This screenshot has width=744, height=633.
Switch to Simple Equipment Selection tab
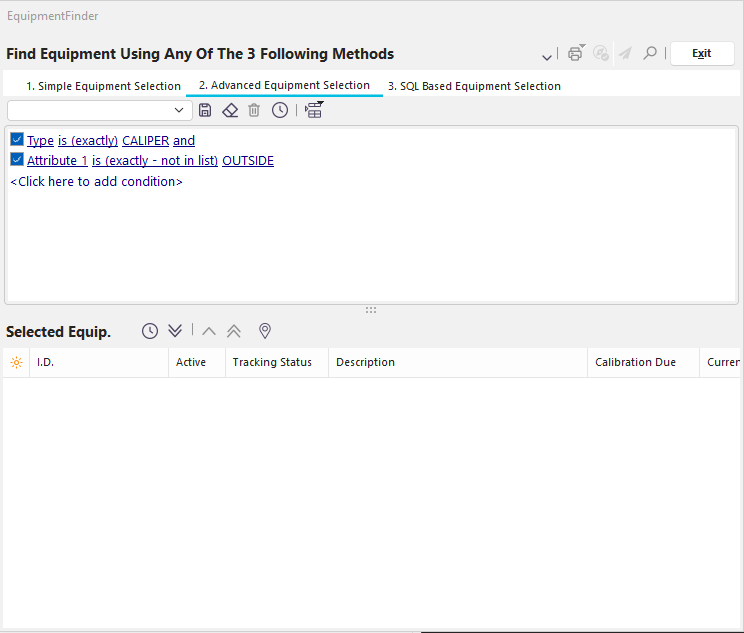click(x=103, y=86)
